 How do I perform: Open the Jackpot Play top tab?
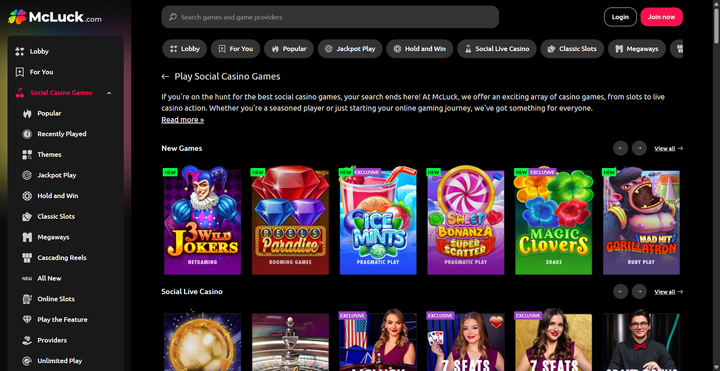(350, 49)
